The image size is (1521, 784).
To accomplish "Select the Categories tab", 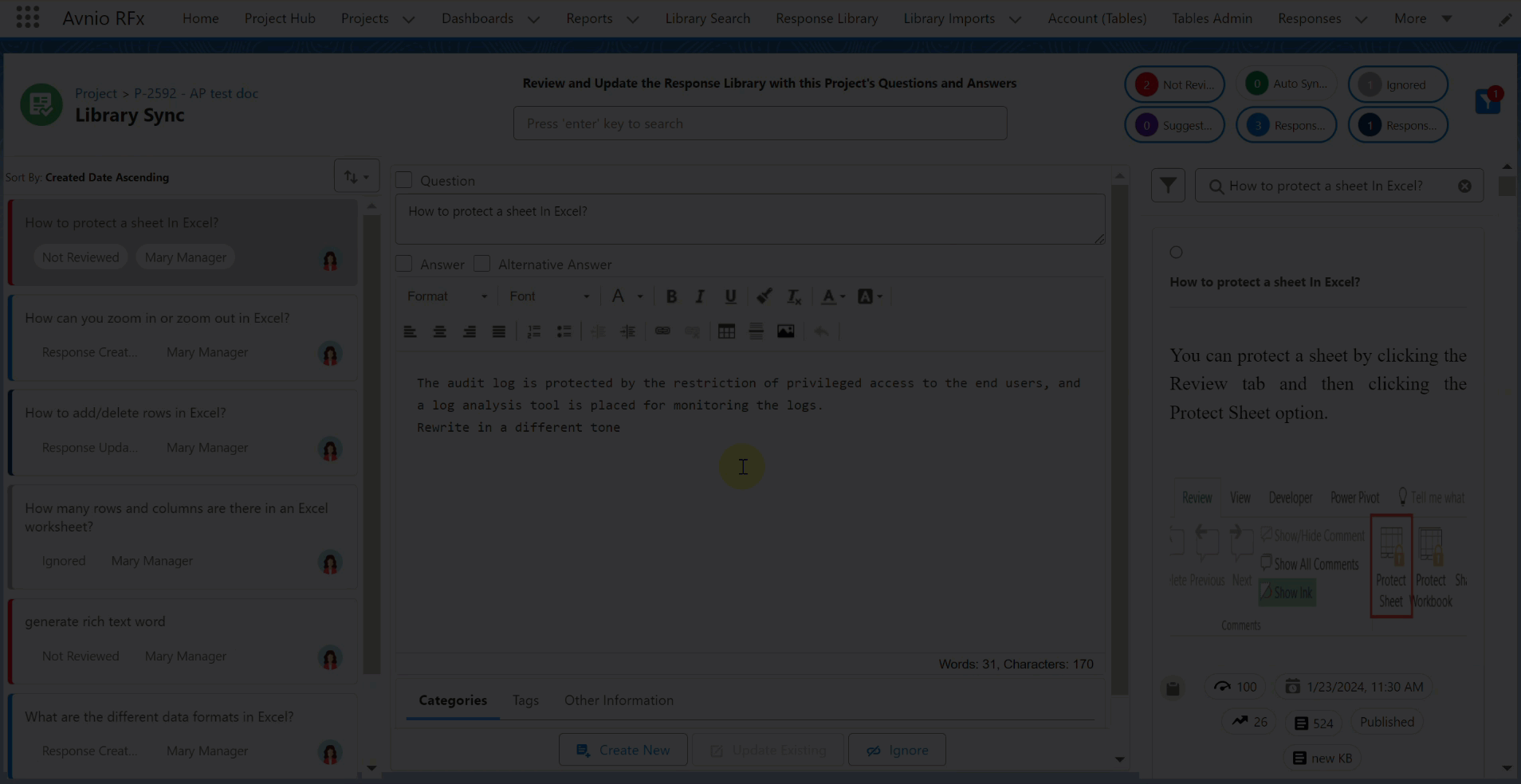I will tap(453, 700).
